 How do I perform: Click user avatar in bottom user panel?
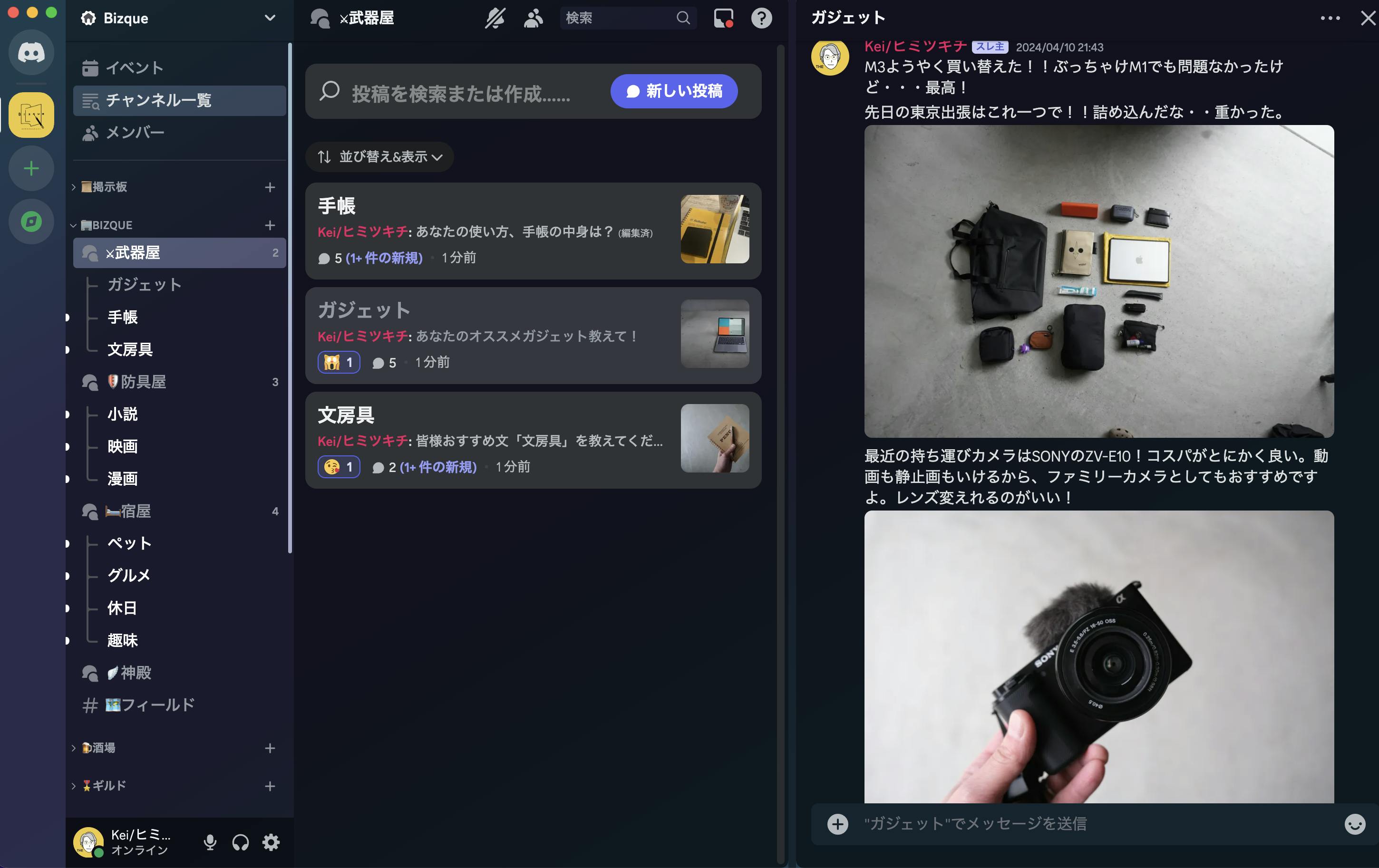[88, 842]
